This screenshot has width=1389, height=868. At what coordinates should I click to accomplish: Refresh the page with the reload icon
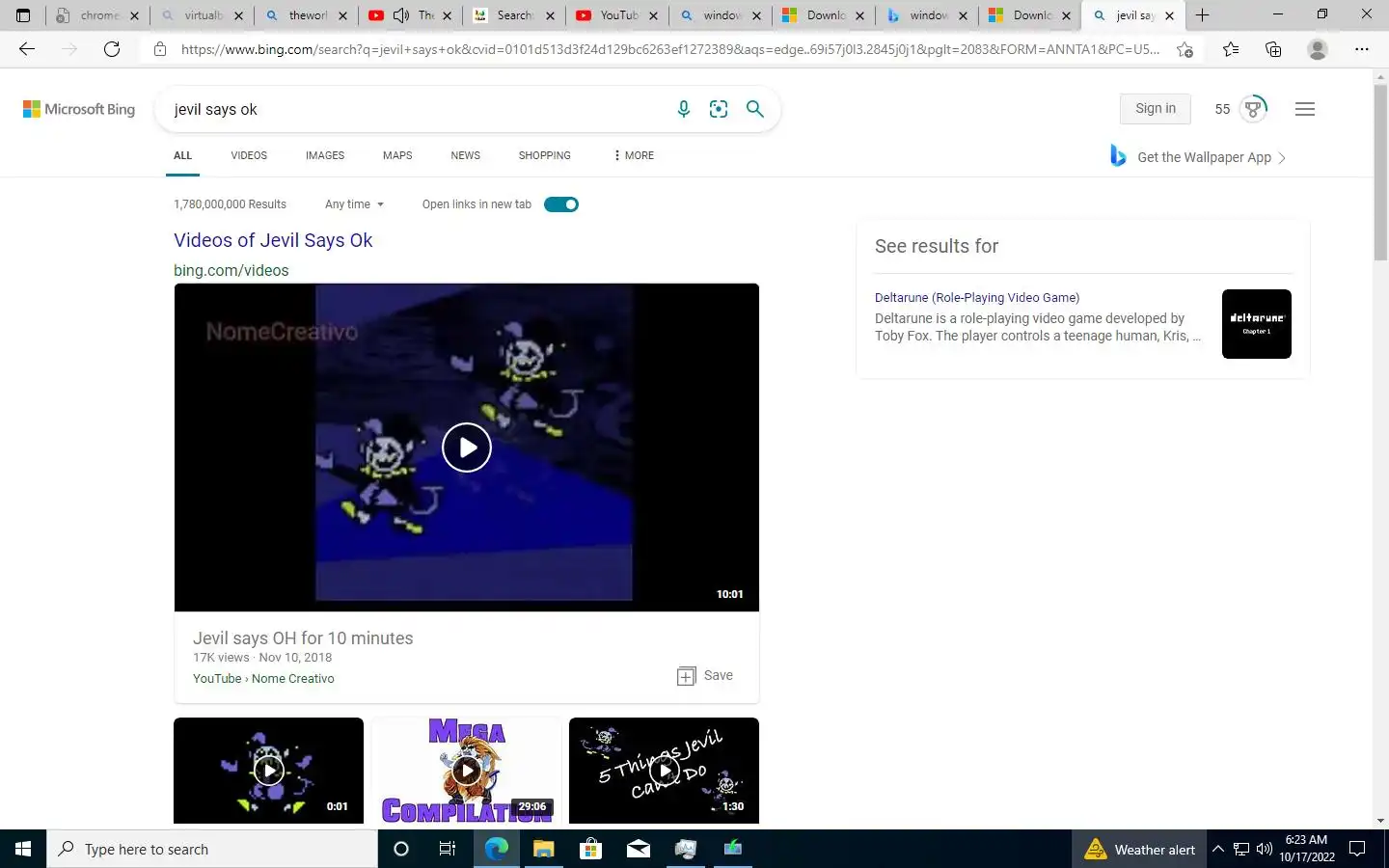pos(112,49)
